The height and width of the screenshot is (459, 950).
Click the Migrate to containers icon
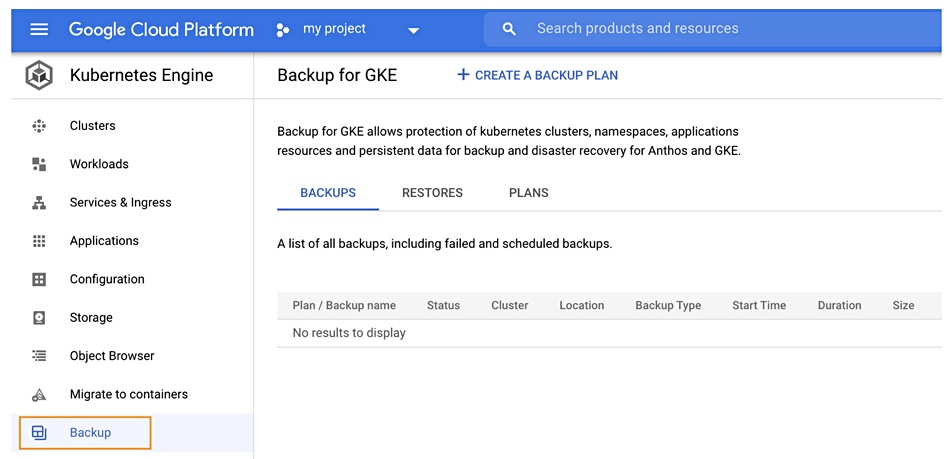39,395
